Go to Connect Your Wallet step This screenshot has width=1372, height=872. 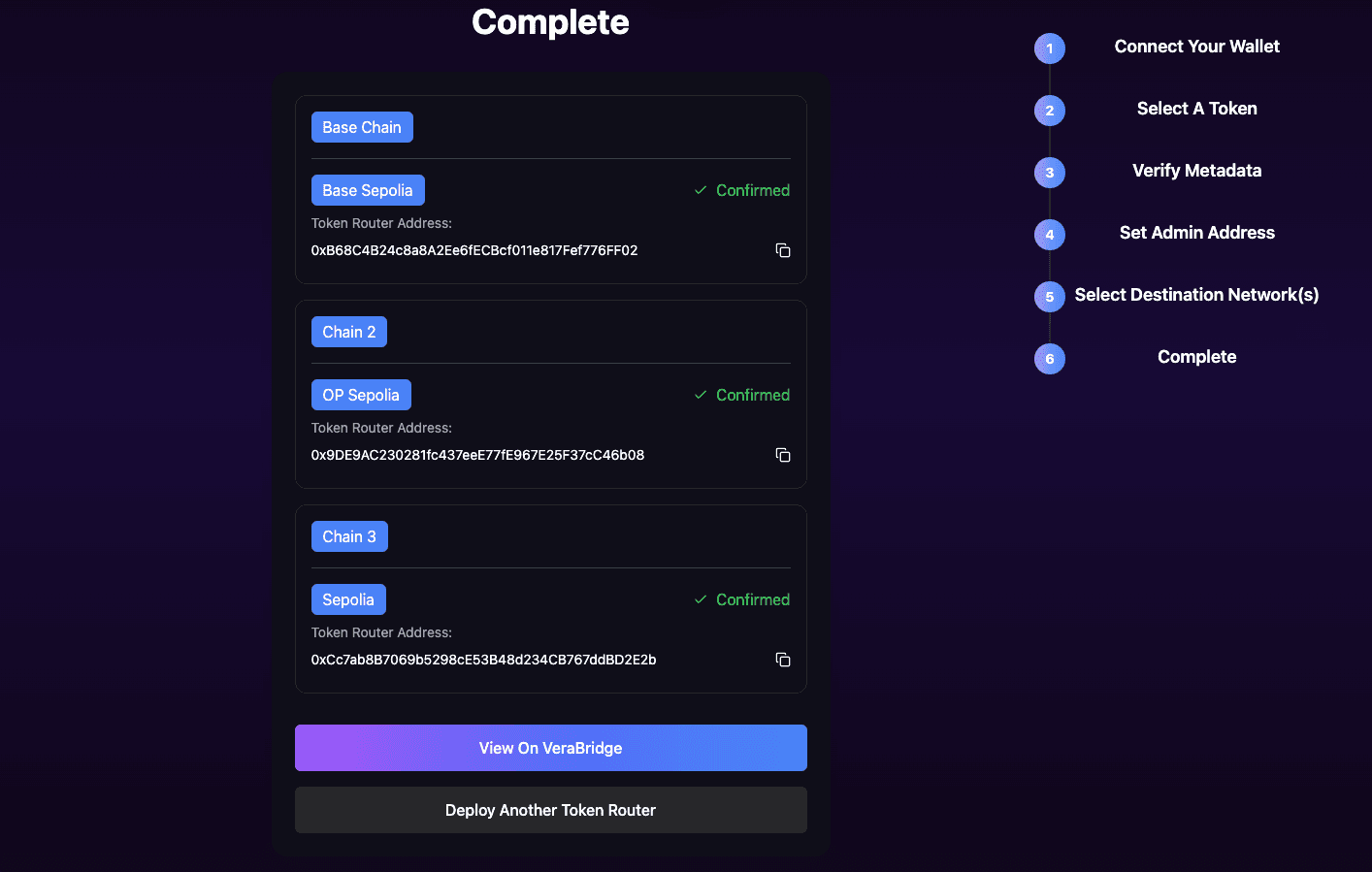tap(1196, 47)
